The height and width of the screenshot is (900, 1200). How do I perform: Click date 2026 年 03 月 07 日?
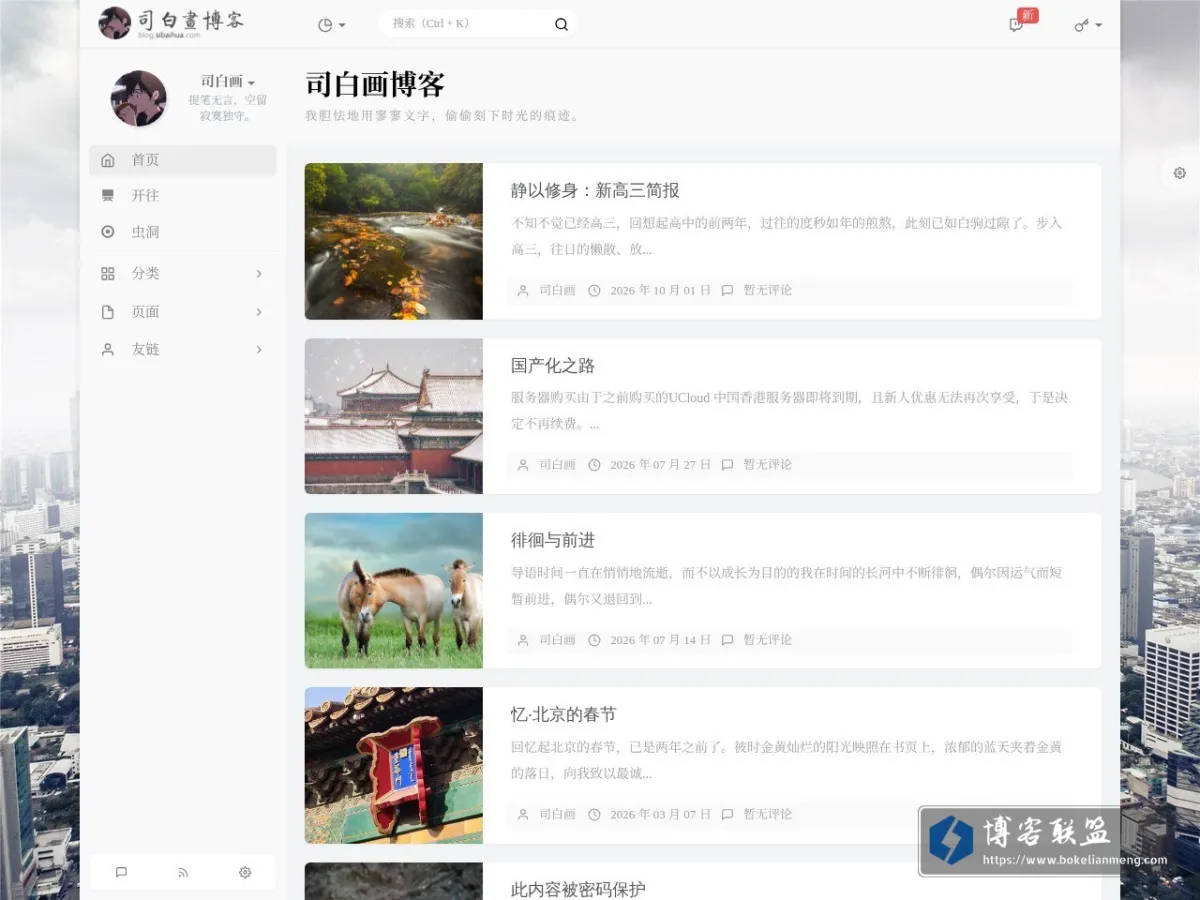(x=660, y=814)
